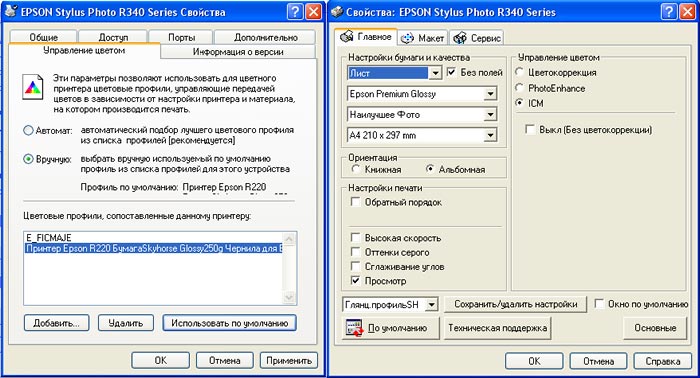Close the right properties window
The height and width of the screenshot is (378, 700).
pos(688,12)
